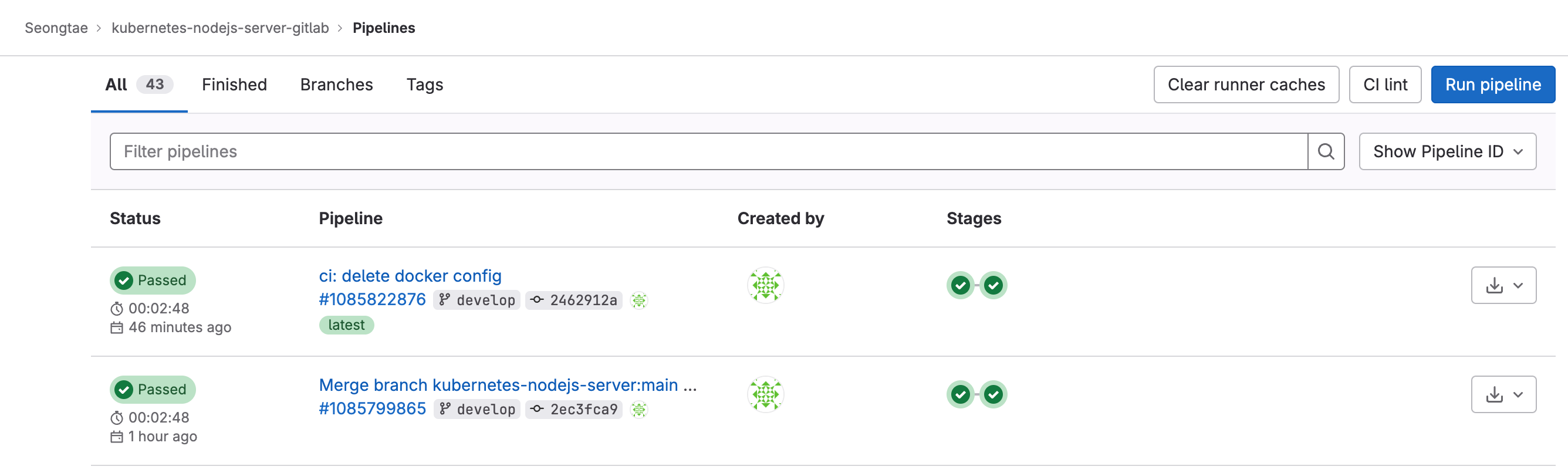Click Passed status badge for pipeline #1085822876
Image resolution: width=1568 pixels, height=473 pixels.
(153, 281)
